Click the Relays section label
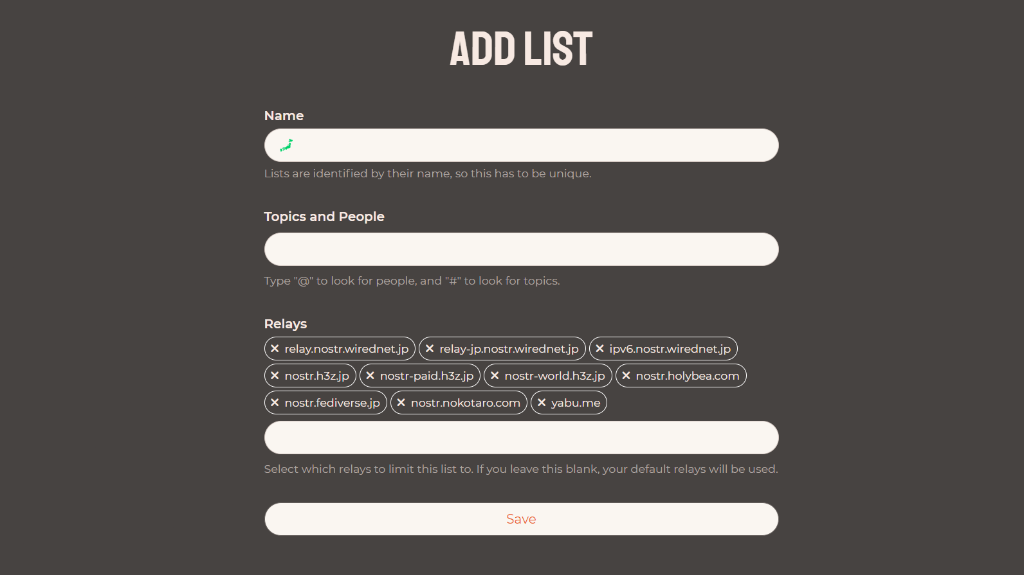The image size is (1024, 575). (x=285, y=324)
